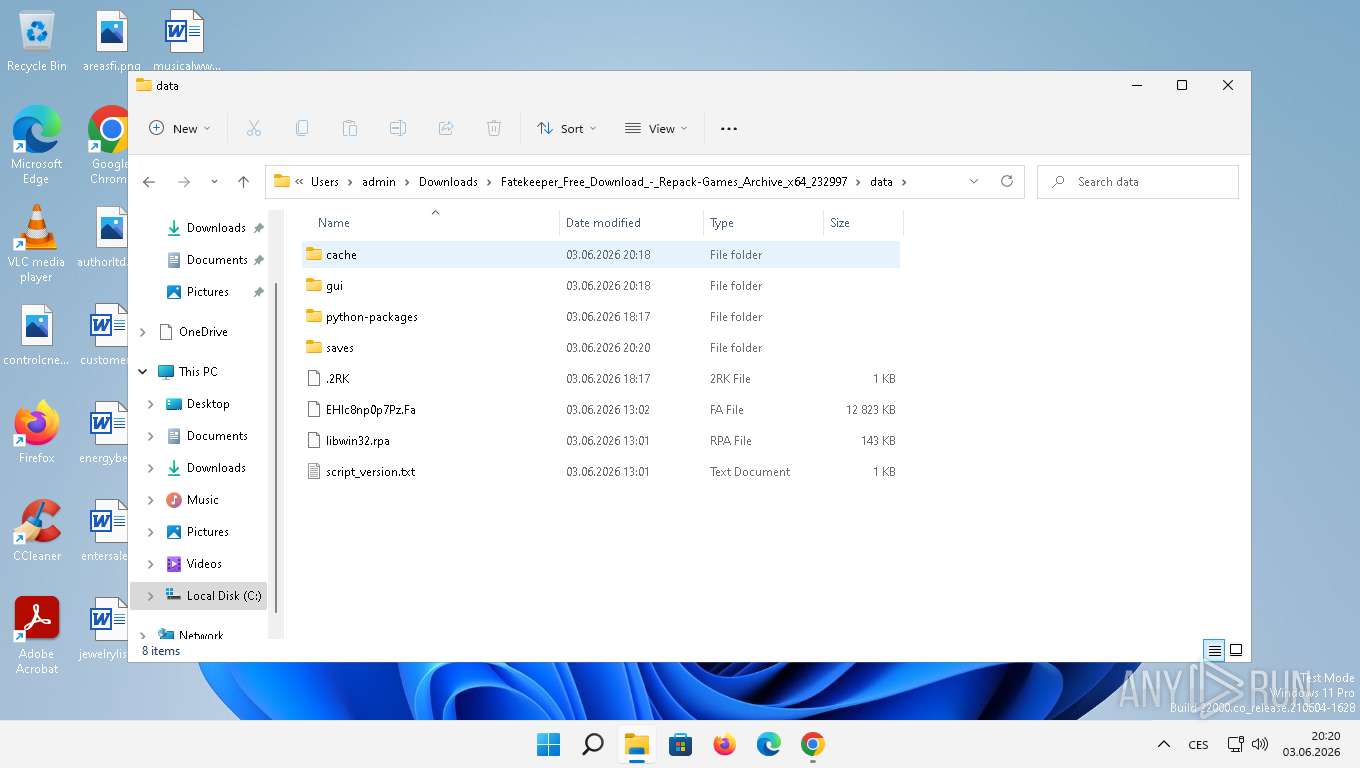Launch Chrome from the taskbar
This screenshot has height=768, width=1360.
(813, 744)
